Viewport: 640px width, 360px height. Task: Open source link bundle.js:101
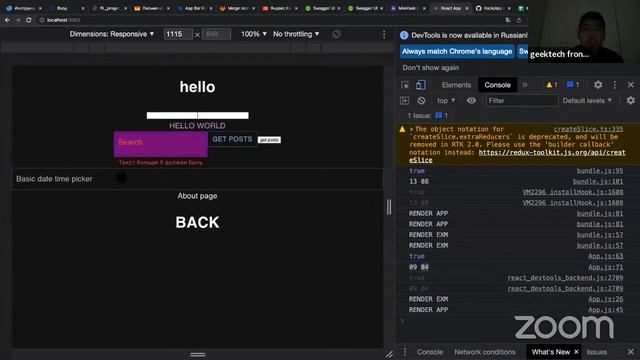(x=598, y=182)
